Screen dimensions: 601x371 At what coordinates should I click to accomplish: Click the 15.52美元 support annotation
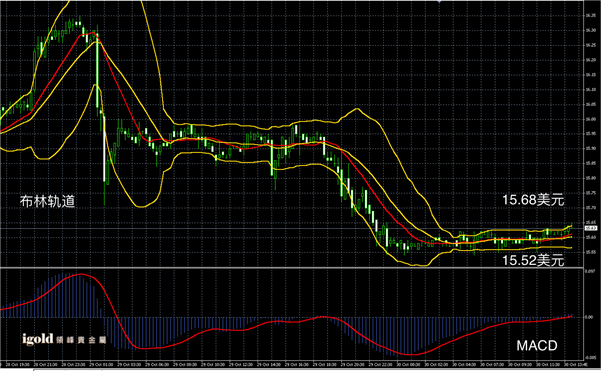tap(533, 260)
